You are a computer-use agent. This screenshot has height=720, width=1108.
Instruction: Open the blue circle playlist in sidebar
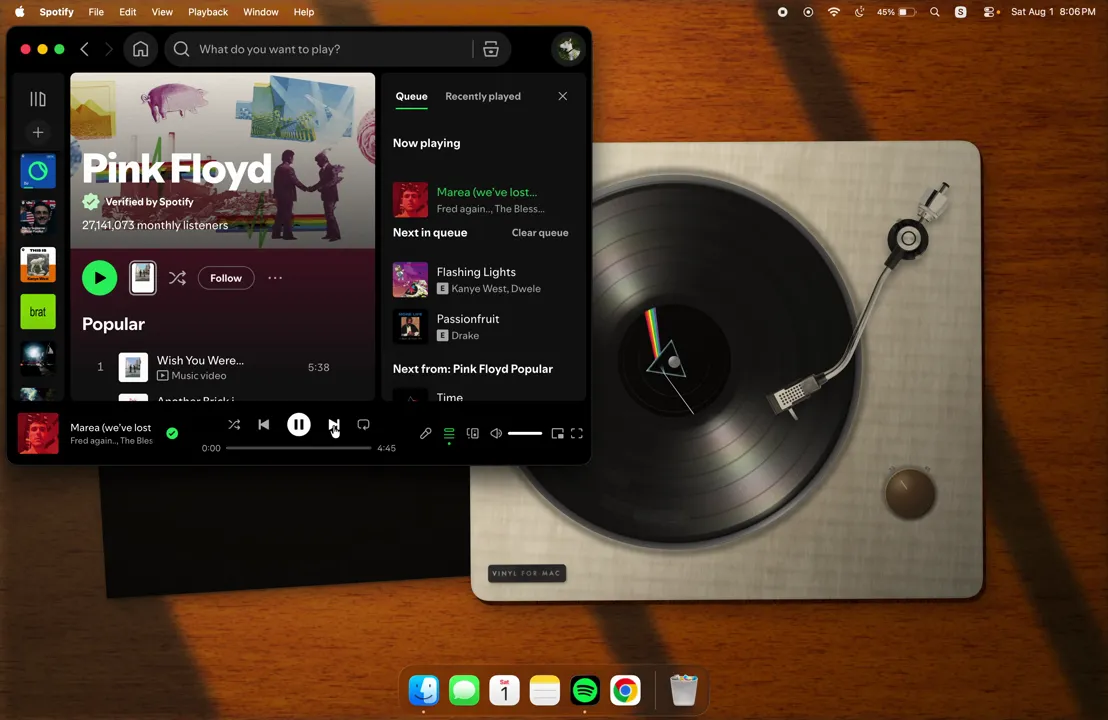tap(37, 171)
